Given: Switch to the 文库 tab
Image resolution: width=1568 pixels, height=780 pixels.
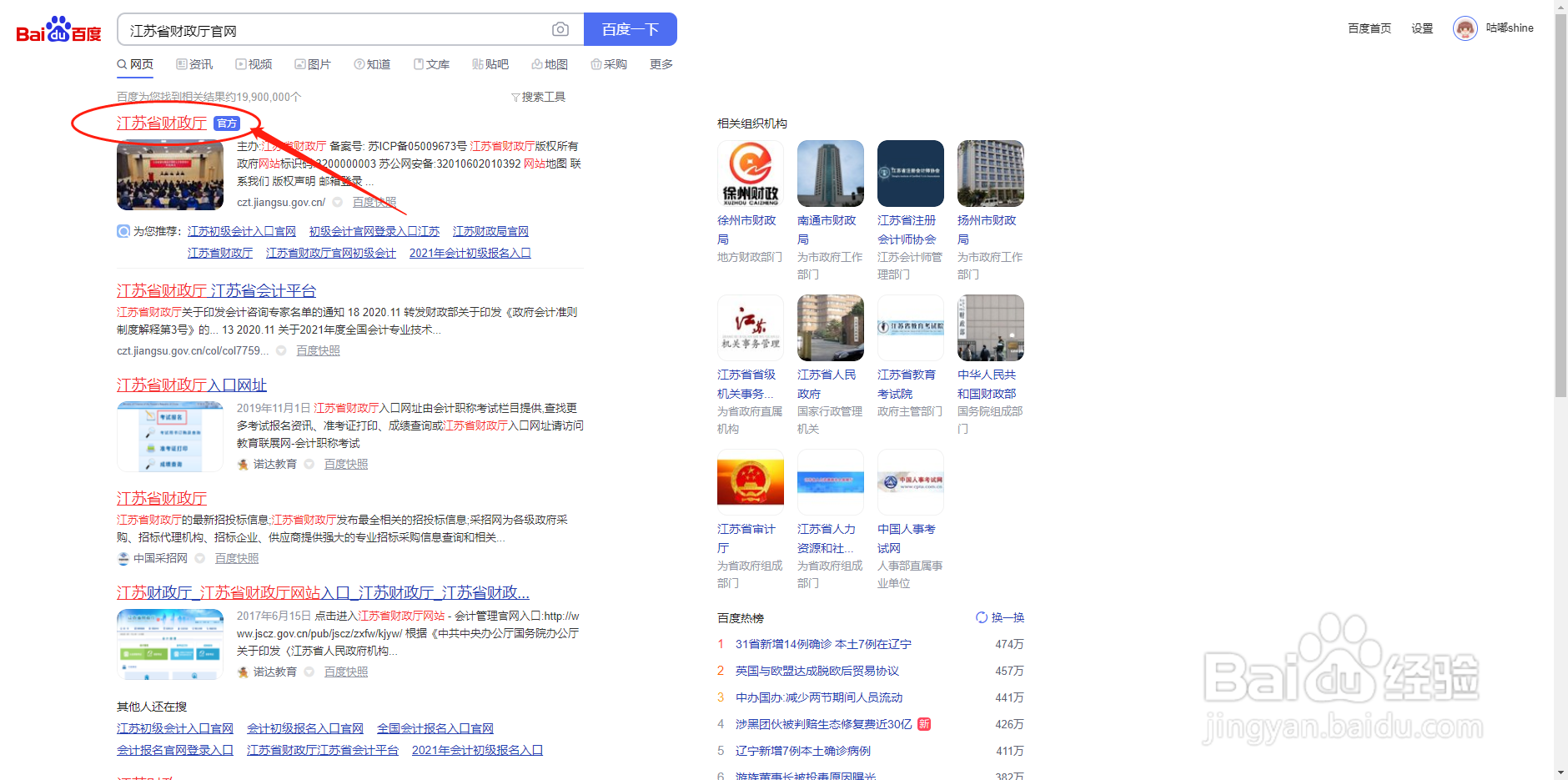Looking at the screenshot, I should click(431, 64).
